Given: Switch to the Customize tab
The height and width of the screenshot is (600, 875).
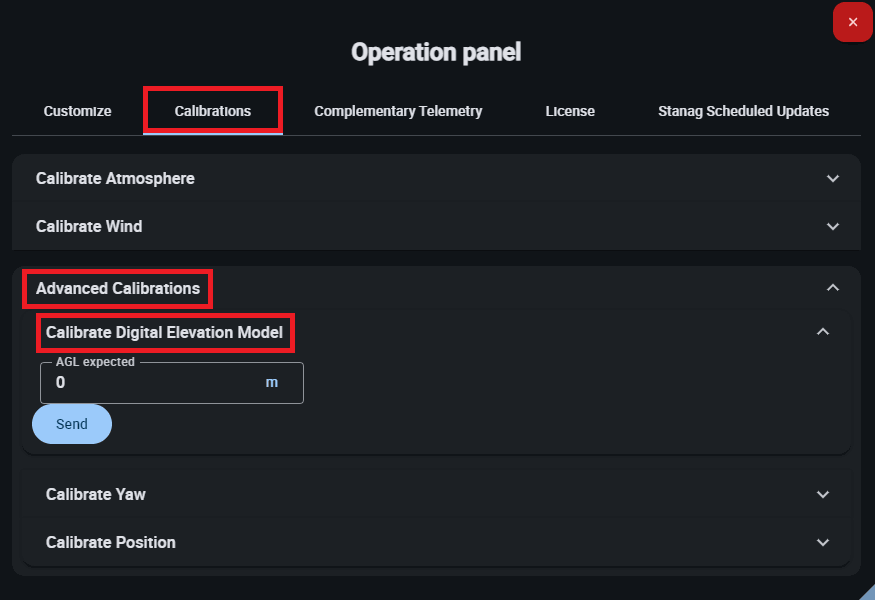Looking at the screenshot, I should click(x=77, y=111).
